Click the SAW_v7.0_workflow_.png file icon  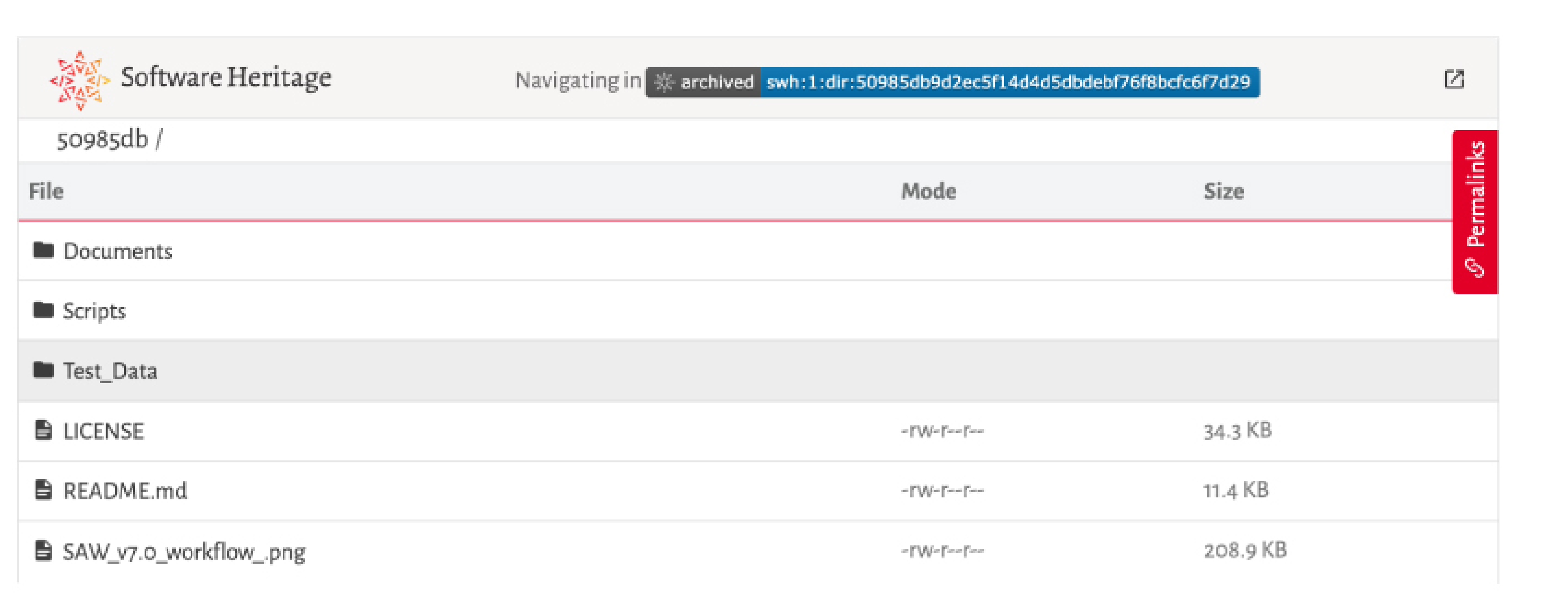pos(43,551)
